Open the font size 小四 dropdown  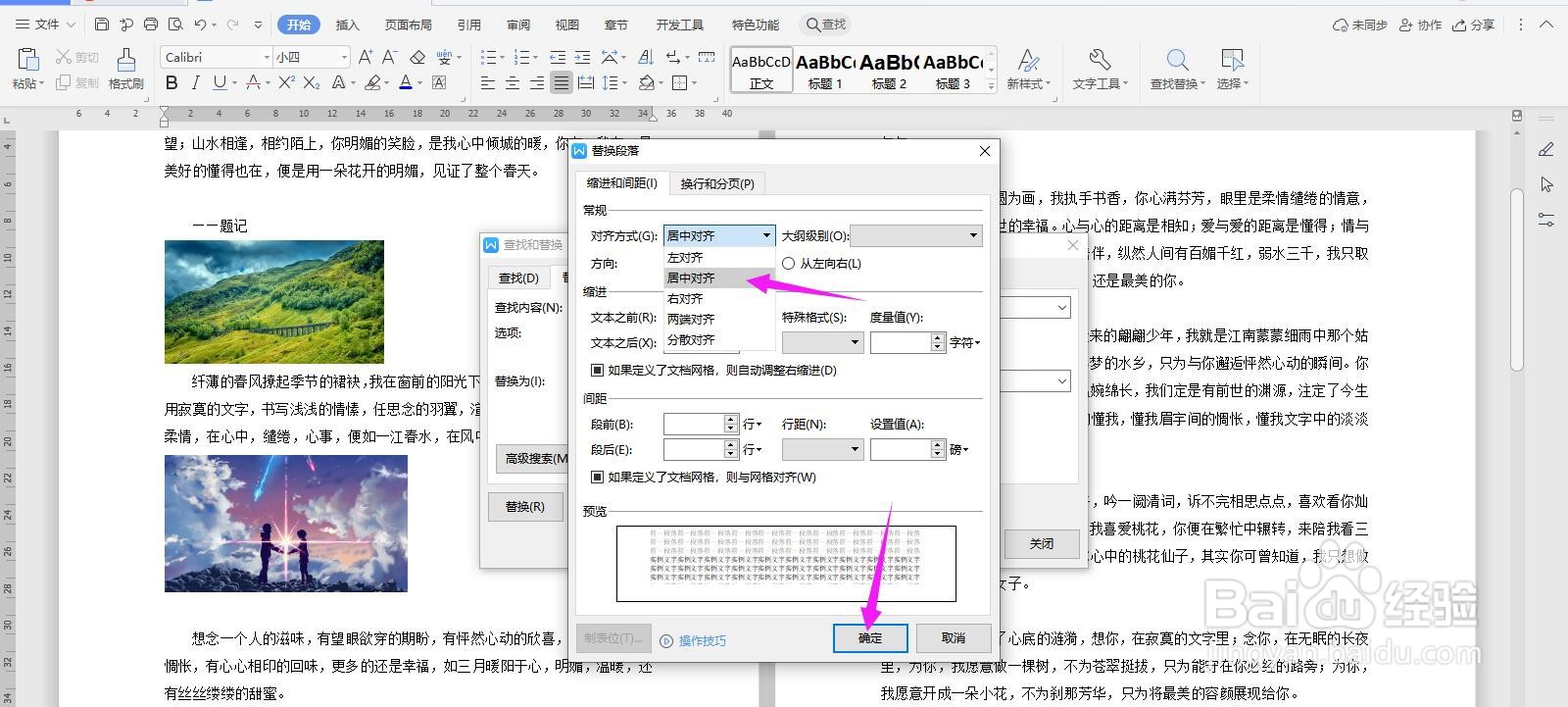pos(342,57)
